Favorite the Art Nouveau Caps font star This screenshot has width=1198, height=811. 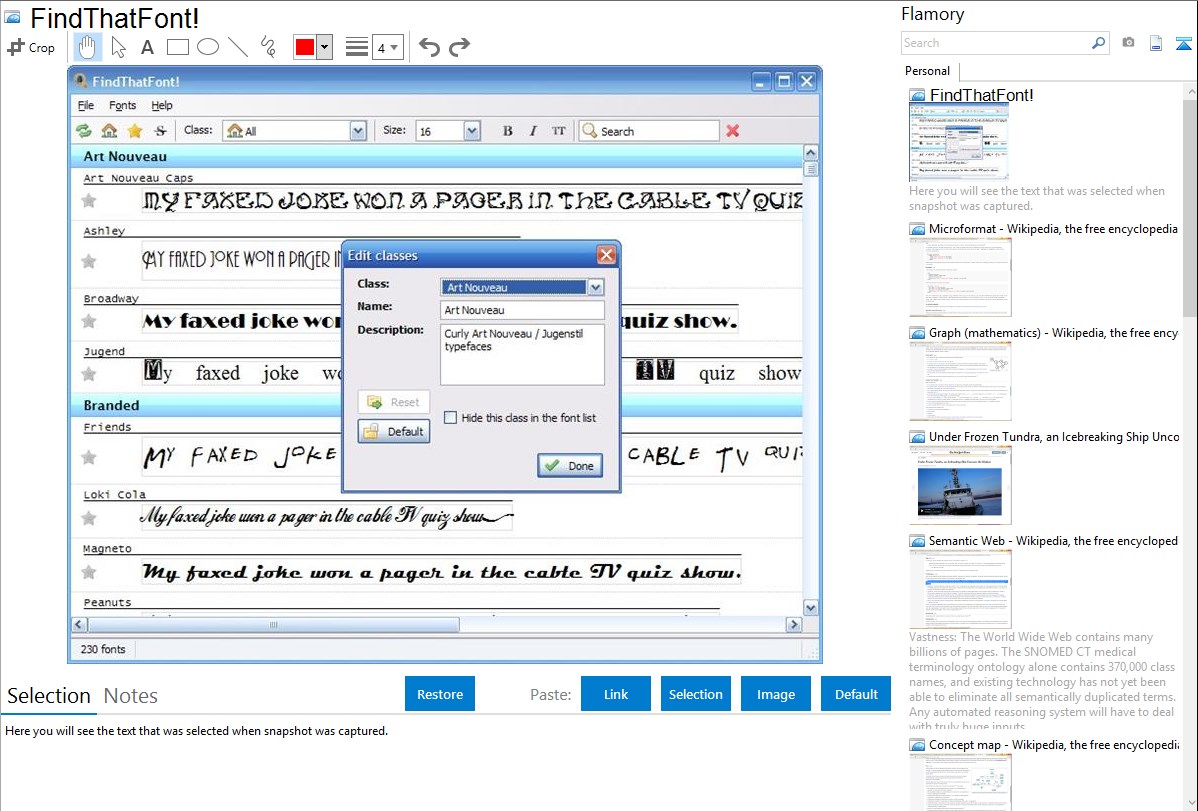89,201
